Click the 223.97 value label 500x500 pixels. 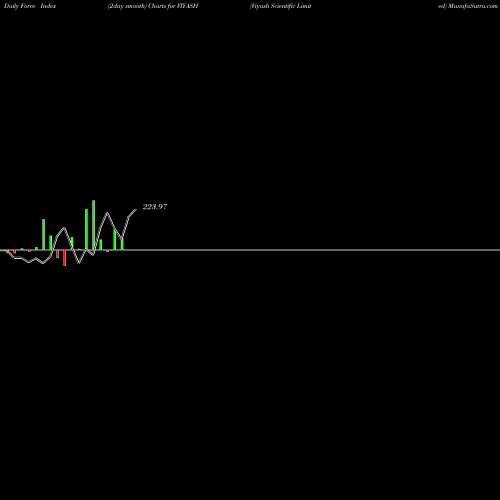[155, 207]
